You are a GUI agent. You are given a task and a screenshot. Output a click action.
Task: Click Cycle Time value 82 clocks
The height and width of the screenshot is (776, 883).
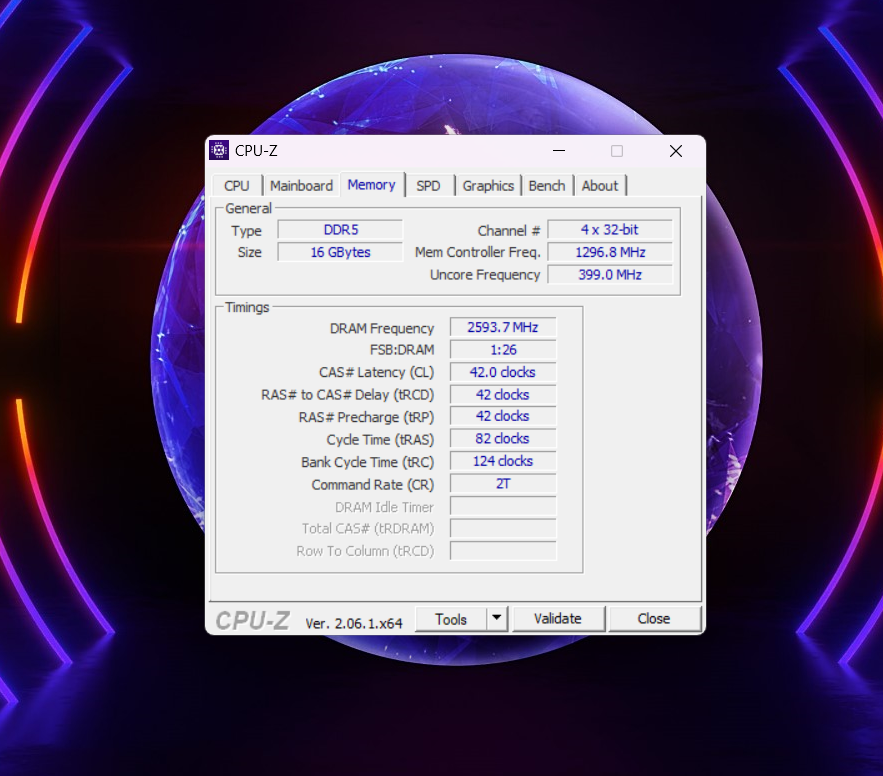(x=503, y=439)
